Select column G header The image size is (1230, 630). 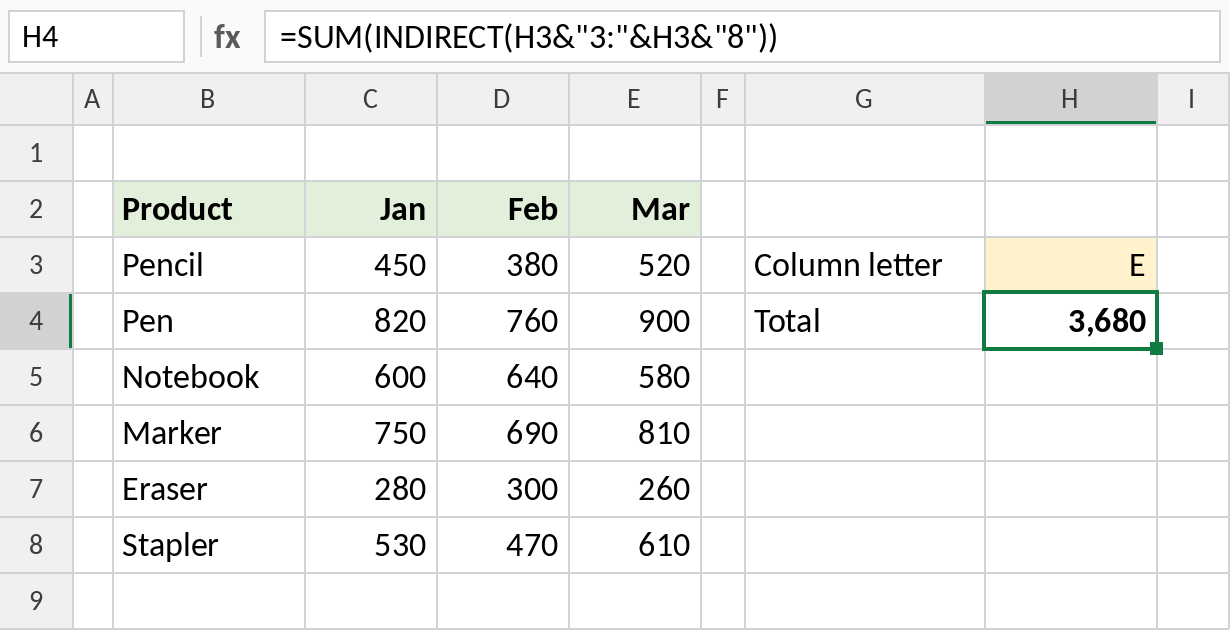pyautogui.click(x=865, y=98)
